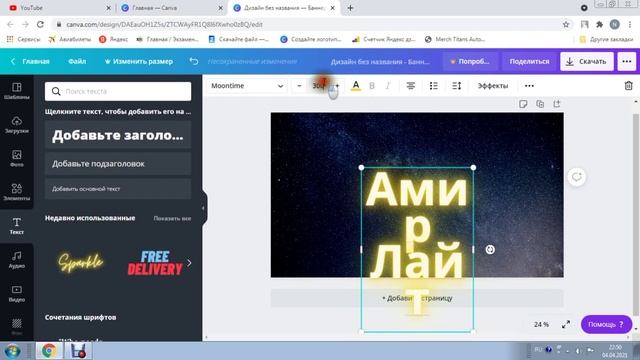
Task: Open the three-dot menu in header
Action: click(x=627, y=61)
